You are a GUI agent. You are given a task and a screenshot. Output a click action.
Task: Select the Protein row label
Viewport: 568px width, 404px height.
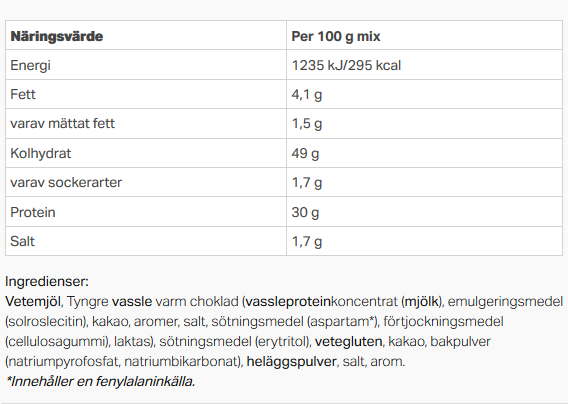pyautogui.click(x=33, y=212)
